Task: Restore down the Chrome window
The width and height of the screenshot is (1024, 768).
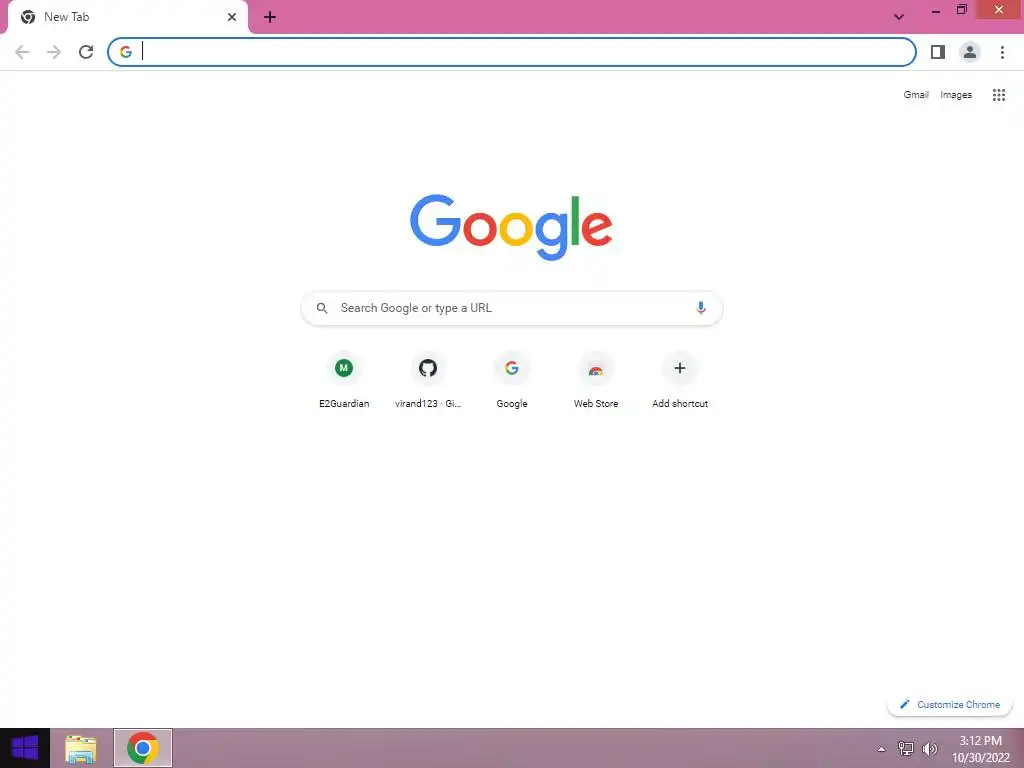Action: coord(961,10)
